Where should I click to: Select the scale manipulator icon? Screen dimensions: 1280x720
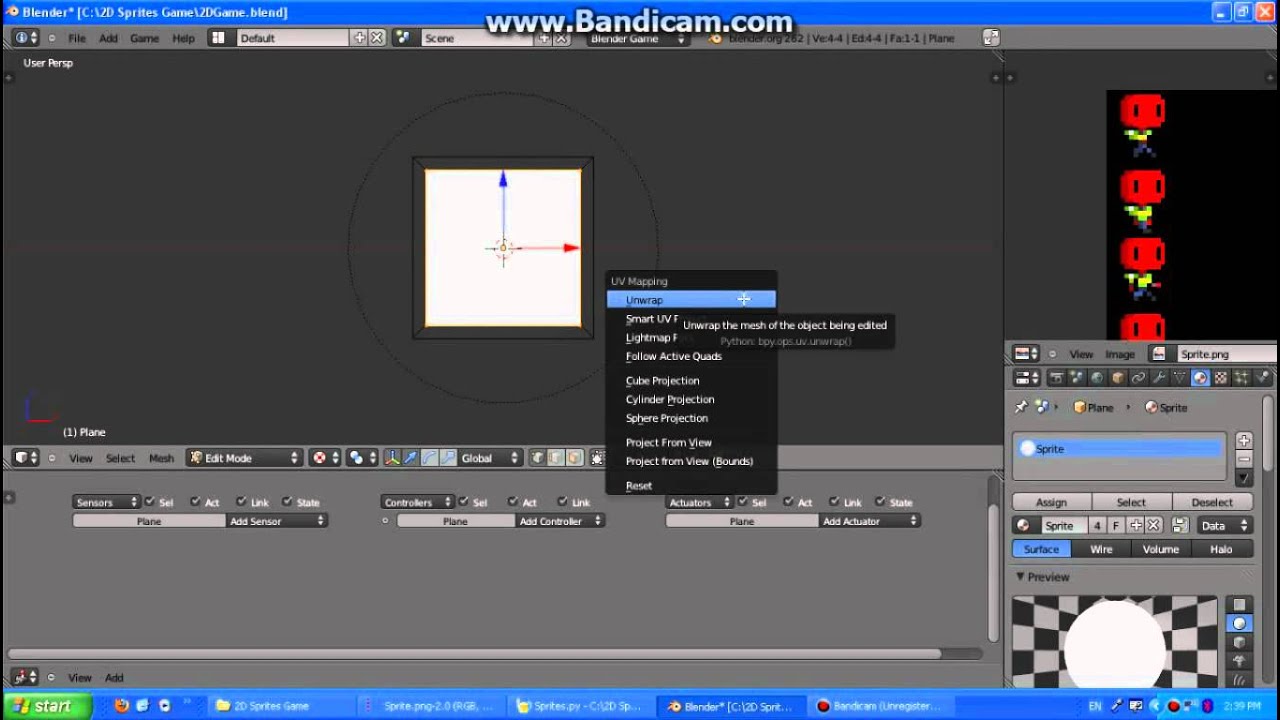448,458
